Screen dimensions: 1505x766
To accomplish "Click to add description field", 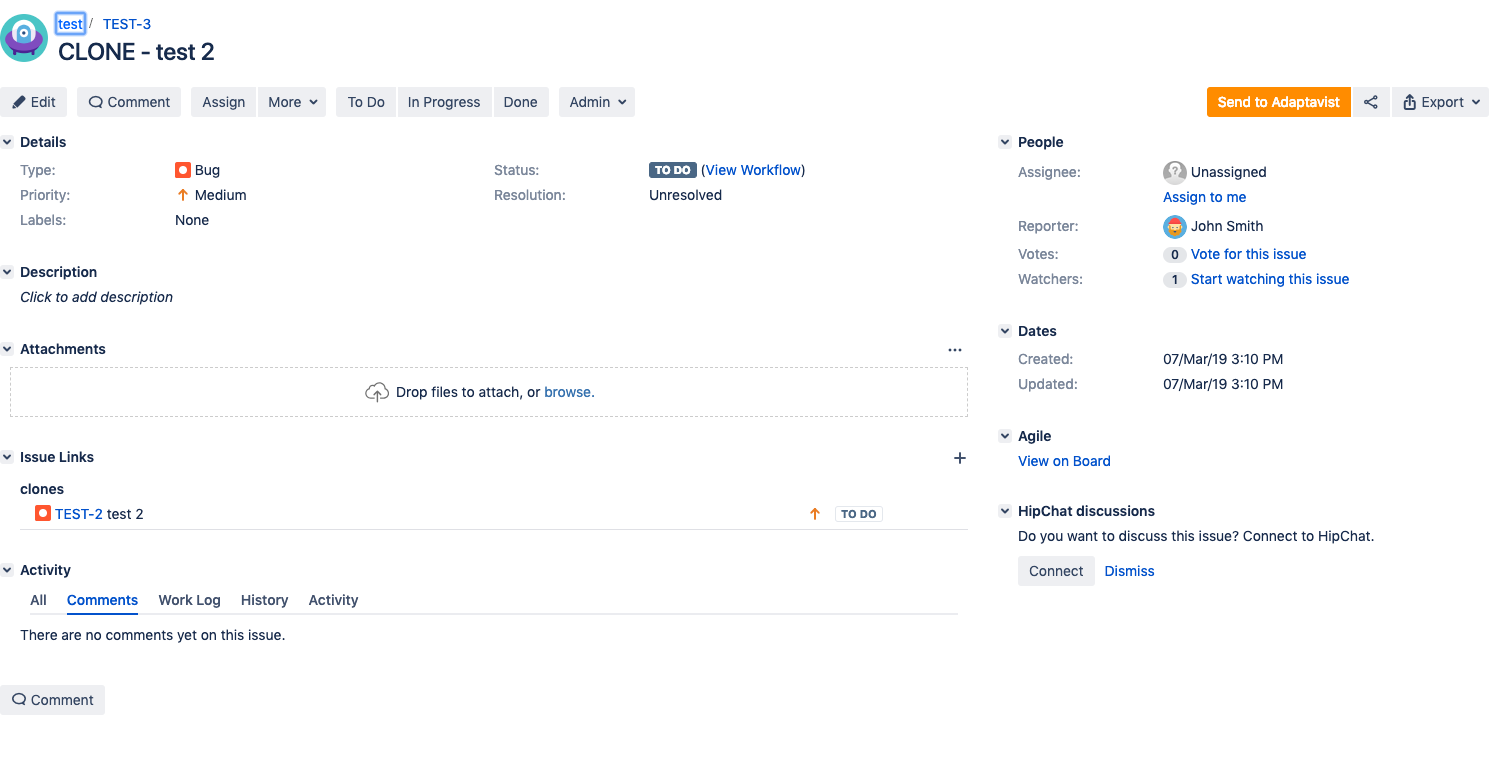I will click(96, 297).
